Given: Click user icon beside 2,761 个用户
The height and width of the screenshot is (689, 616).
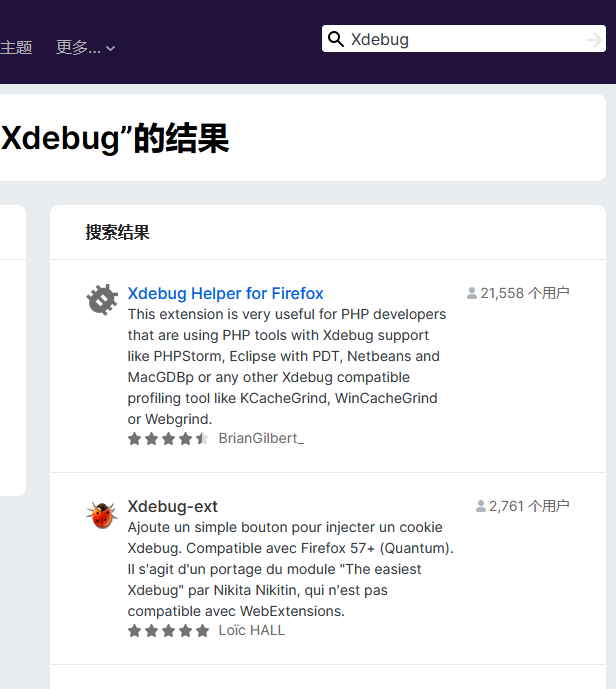Looking at the screenshot, I should [481, 506].
